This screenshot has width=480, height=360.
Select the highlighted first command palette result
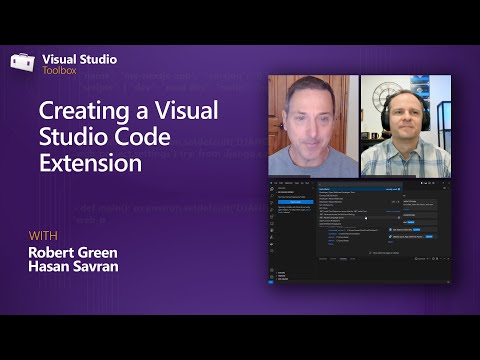(x=360, y=189)
